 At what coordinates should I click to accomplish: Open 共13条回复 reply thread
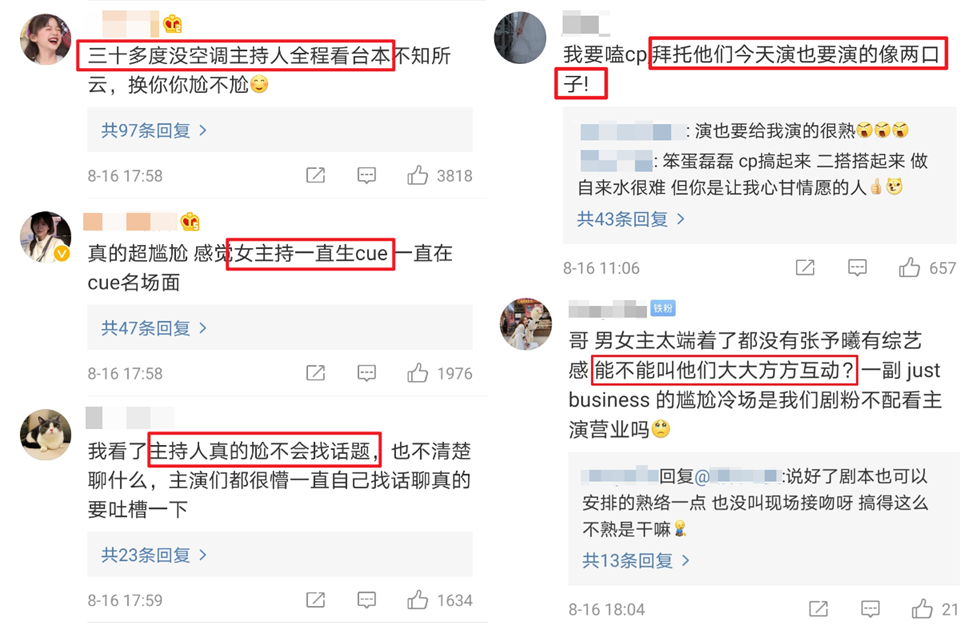[x=636, y=560]
